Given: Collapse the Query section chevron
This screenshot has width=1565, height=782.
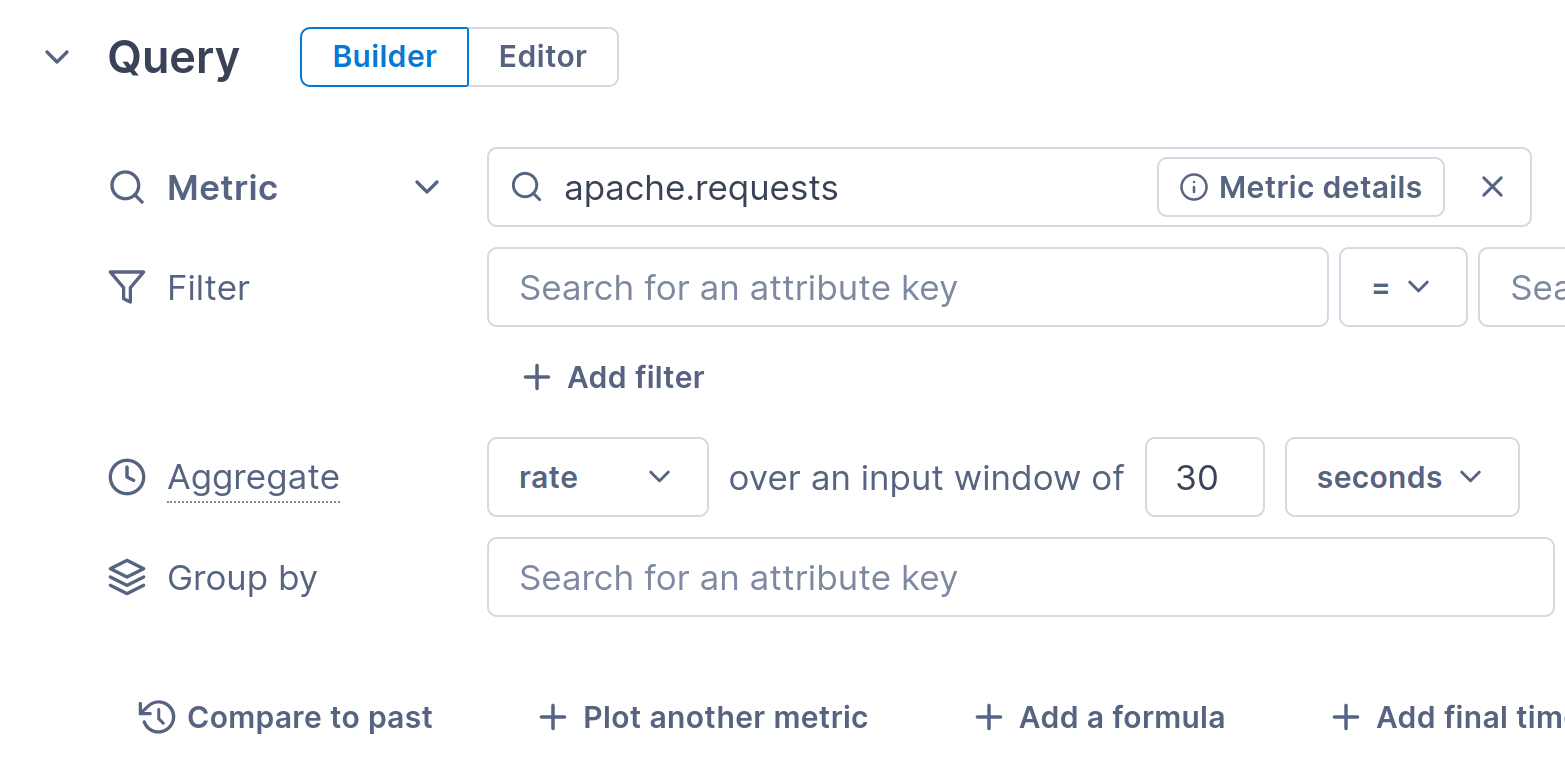Looking at the screenshot, I should click(57, 57).
